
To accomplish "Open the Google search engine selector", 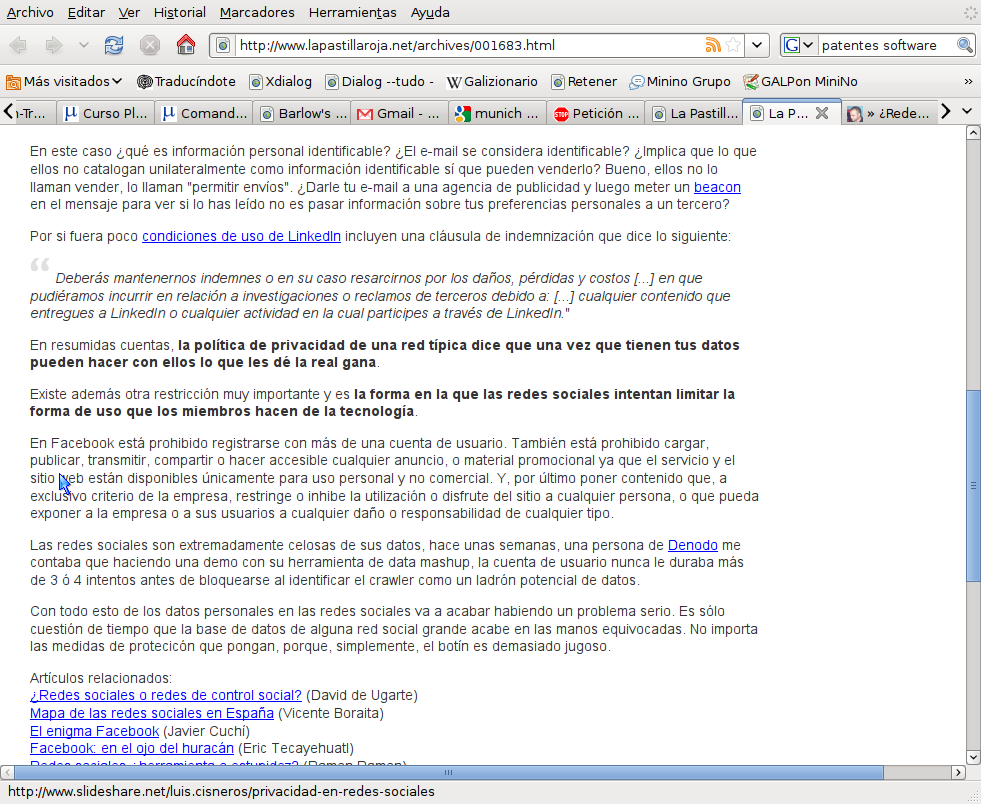I will click(x=798, y=45).
